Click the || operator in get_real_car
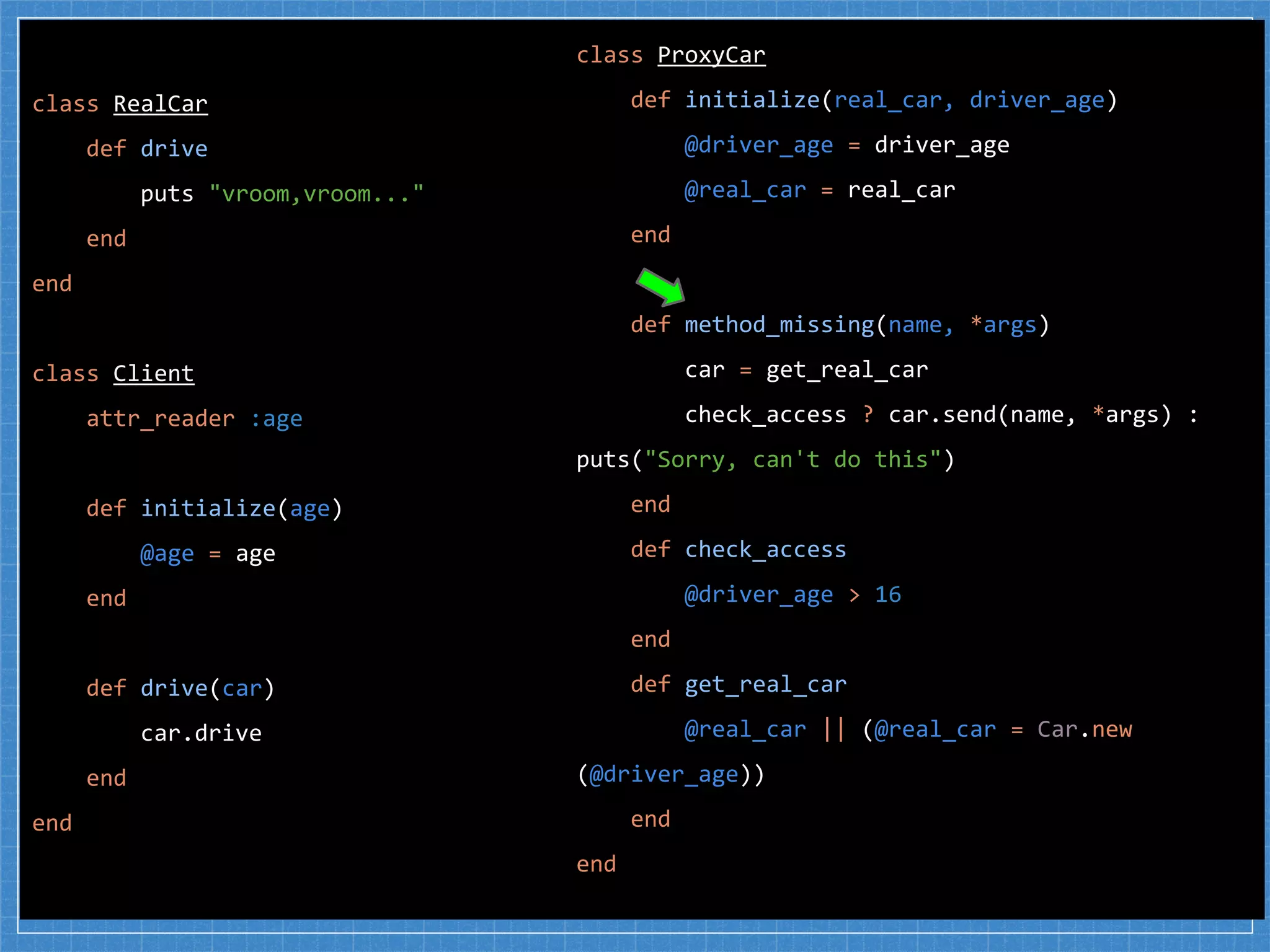1270x952 pixels. [834, 729]
